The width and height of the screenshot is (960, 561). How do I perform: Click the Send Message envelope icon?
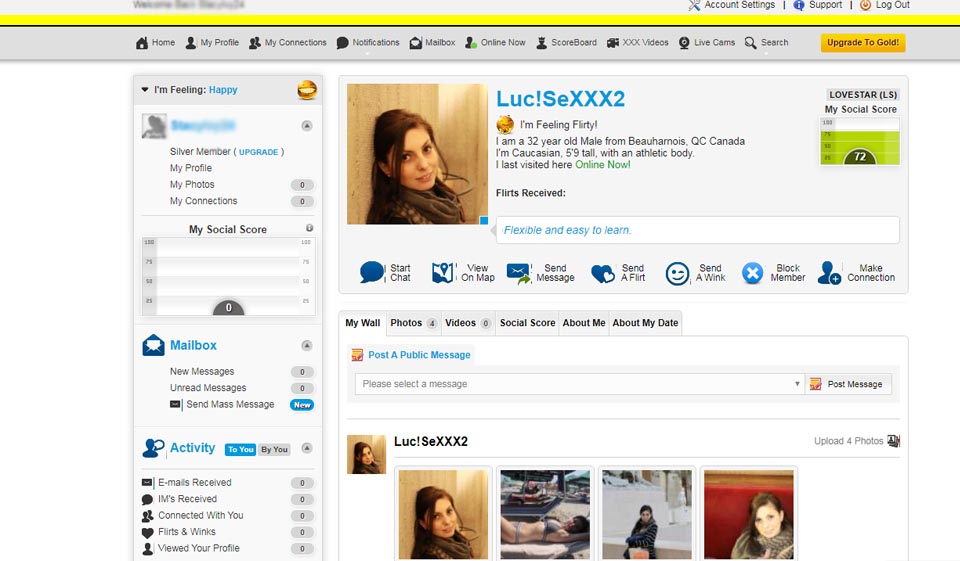click(x=518, y=273)
